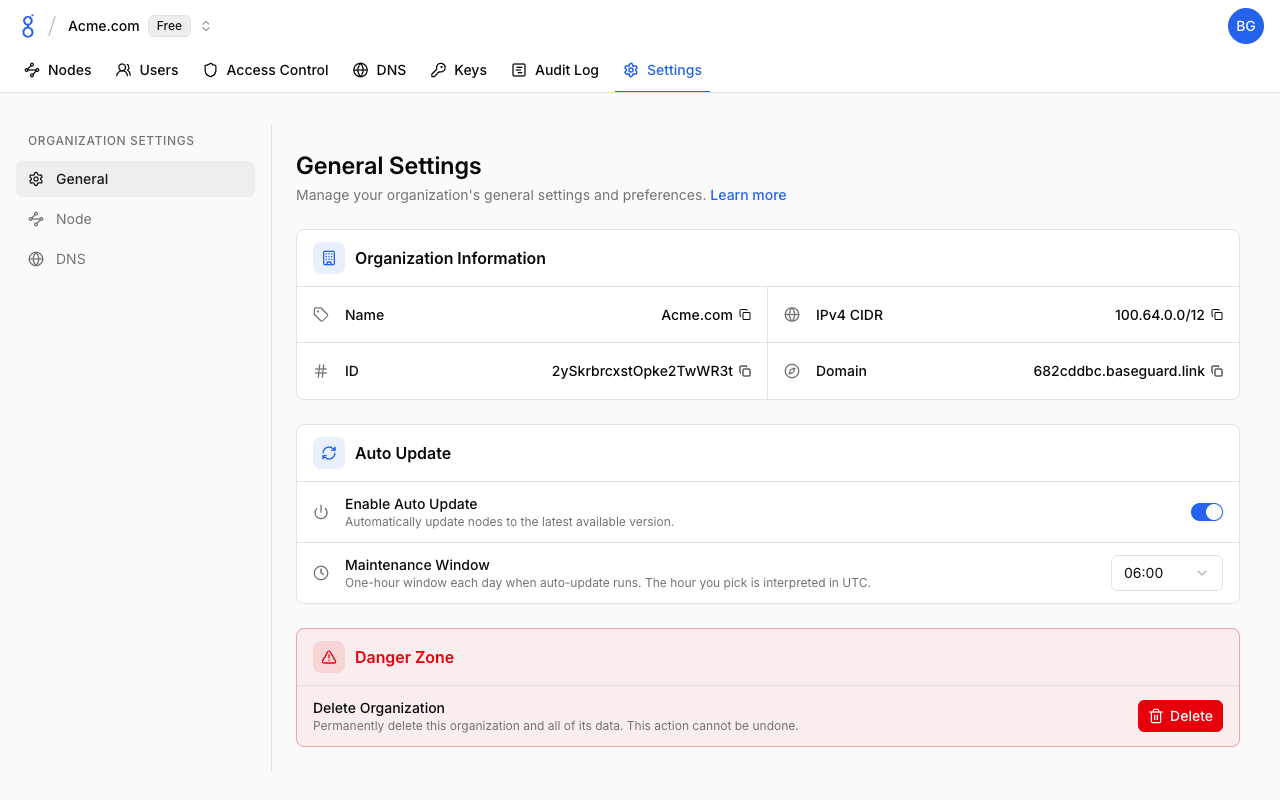The image size is (1280, 800).
Task: Click the 2ySkrbrcxstOpke2TwWR3t ID text
Action: (x=642, y=371)
